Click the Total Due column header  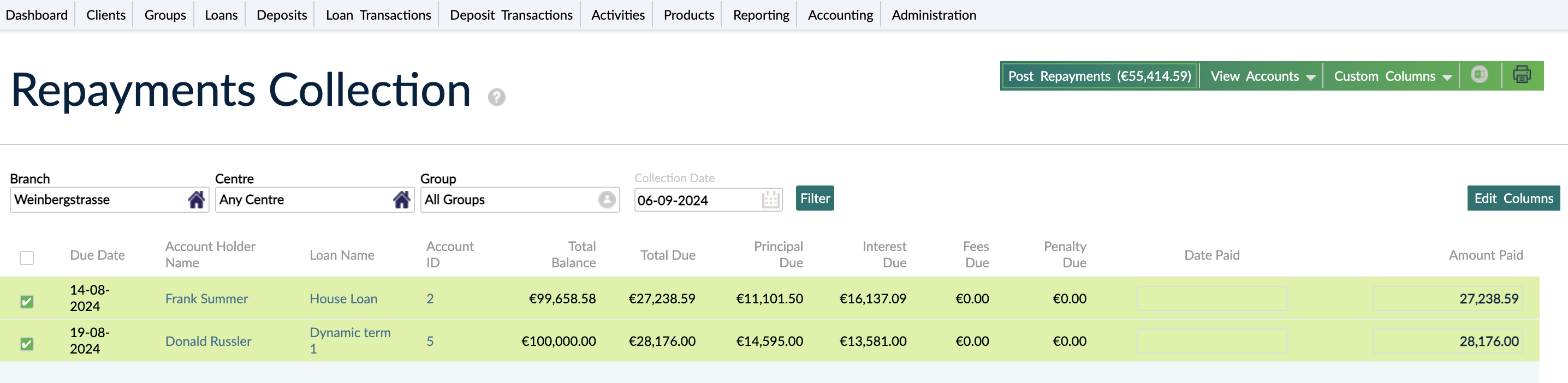pyautogui.click(x=668, y=255)
